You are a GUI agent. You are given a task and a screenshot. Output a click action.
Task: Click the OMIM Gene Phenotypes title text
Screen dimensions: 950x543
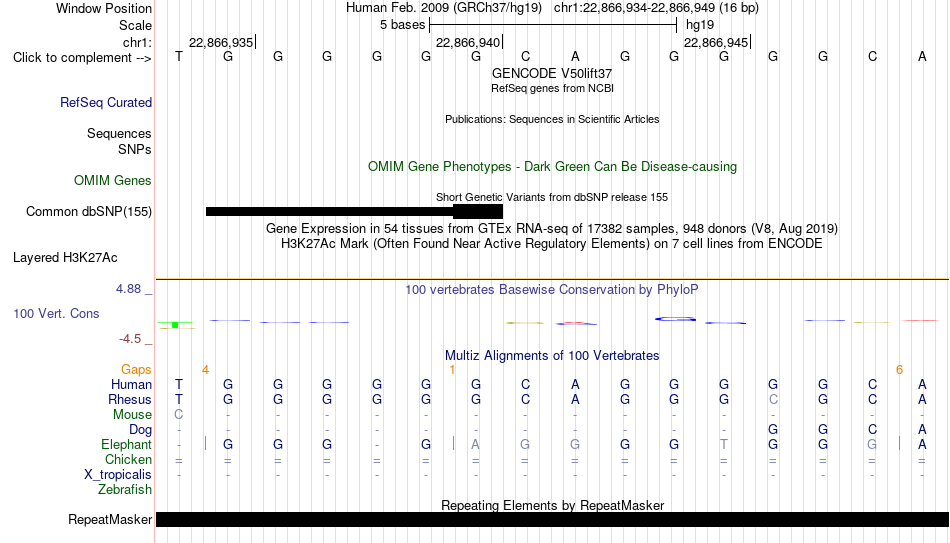[552, 167]
